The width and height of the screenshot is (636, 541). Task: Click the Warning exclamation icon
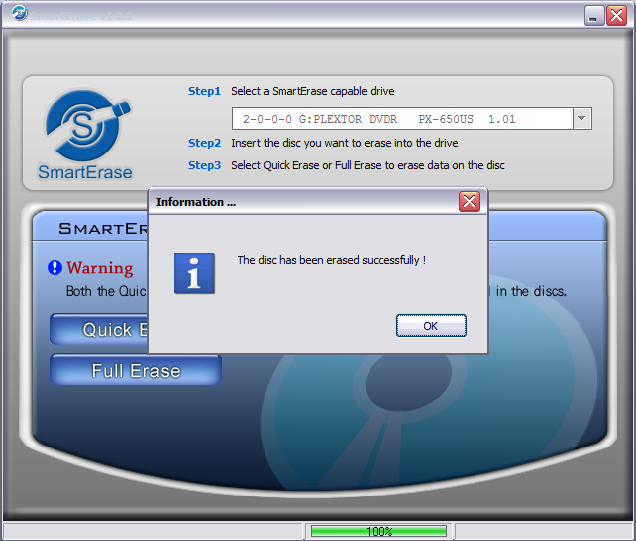pos(55,268)
